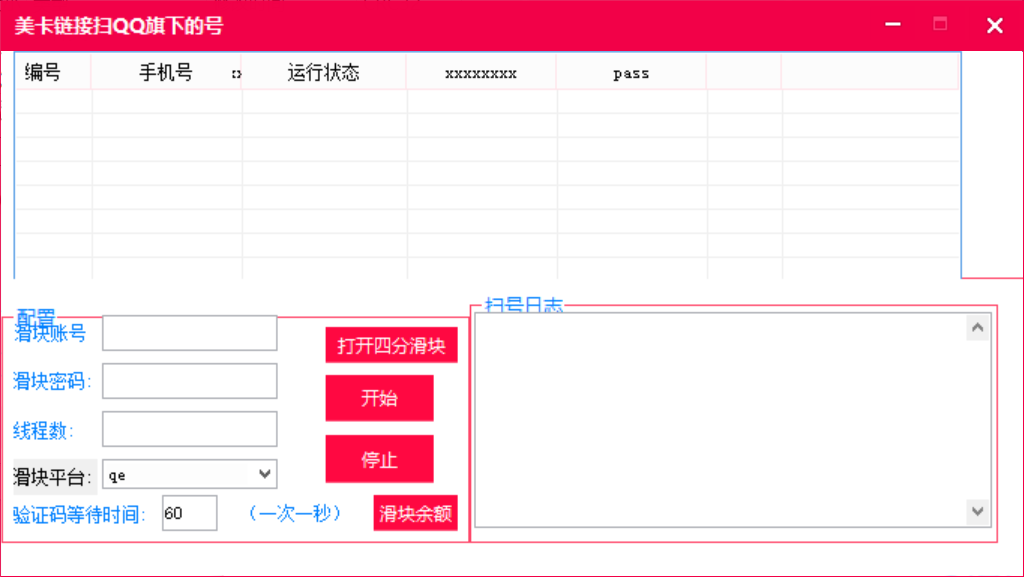Click the log scrollbar up arrow
Screen dimensions: 1024x577
(x=978, y=327)
